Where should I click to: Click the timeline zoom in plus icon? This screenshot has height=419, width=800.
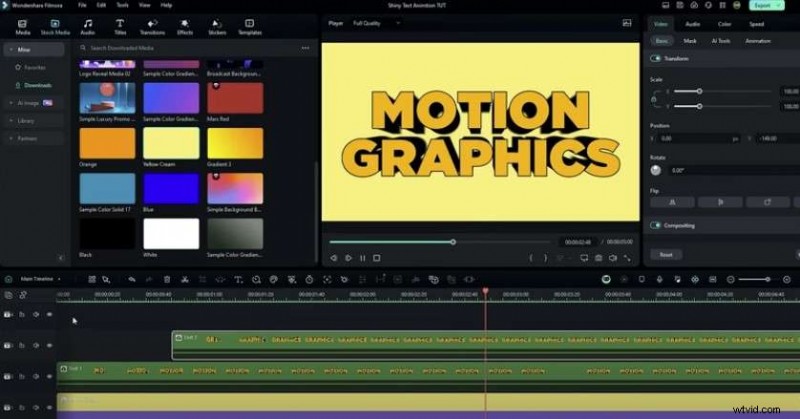click(787, 280)
